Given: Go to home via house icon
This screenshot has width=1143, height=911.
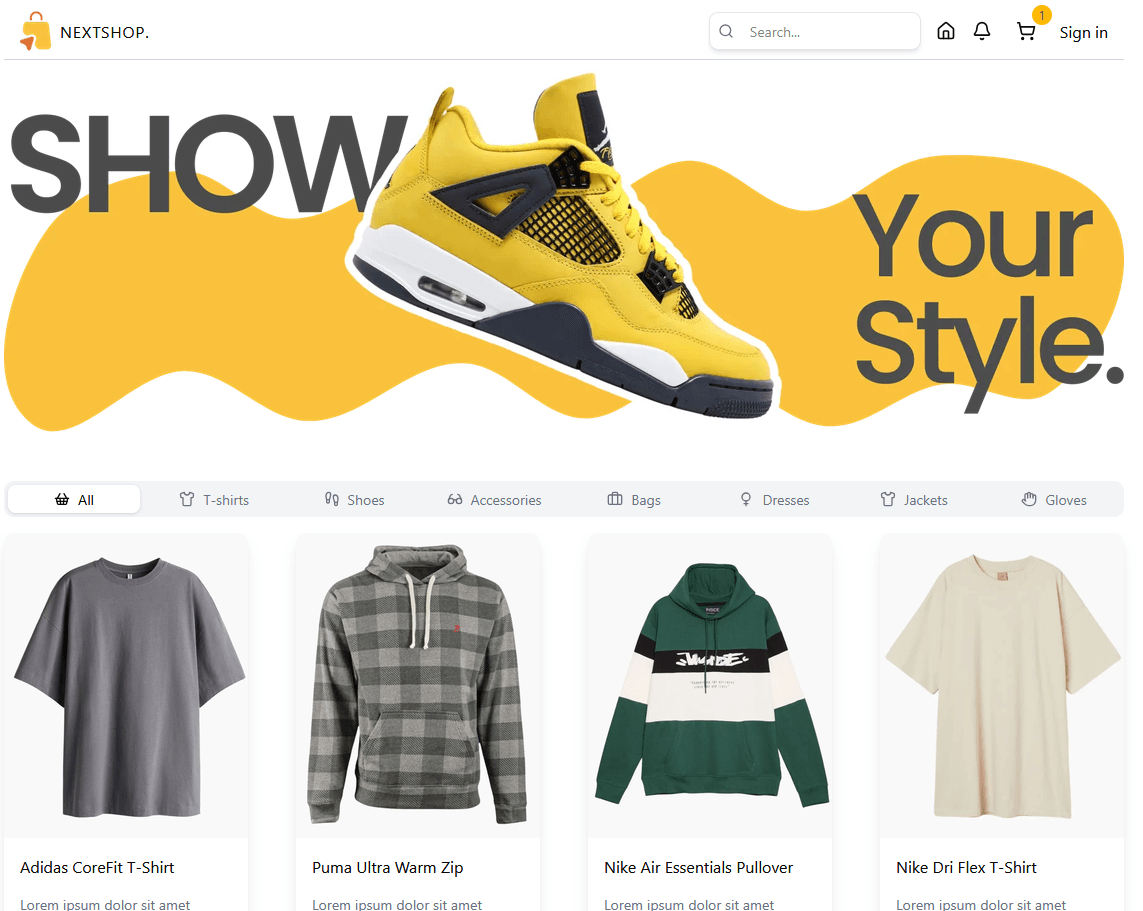Looking at the screenshot, I should [x=945, y=31].
